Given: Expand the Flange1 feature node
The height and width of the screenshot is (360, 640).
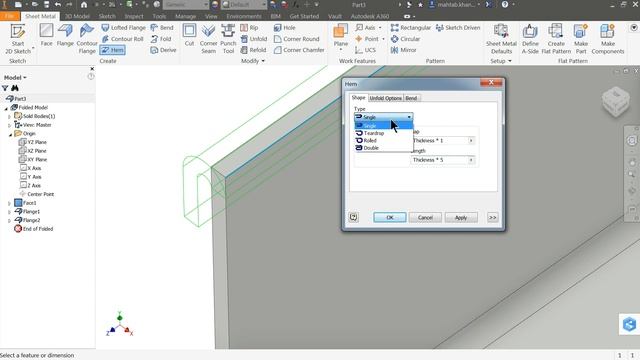Looking at the screenshot, I should click(9, 211).
